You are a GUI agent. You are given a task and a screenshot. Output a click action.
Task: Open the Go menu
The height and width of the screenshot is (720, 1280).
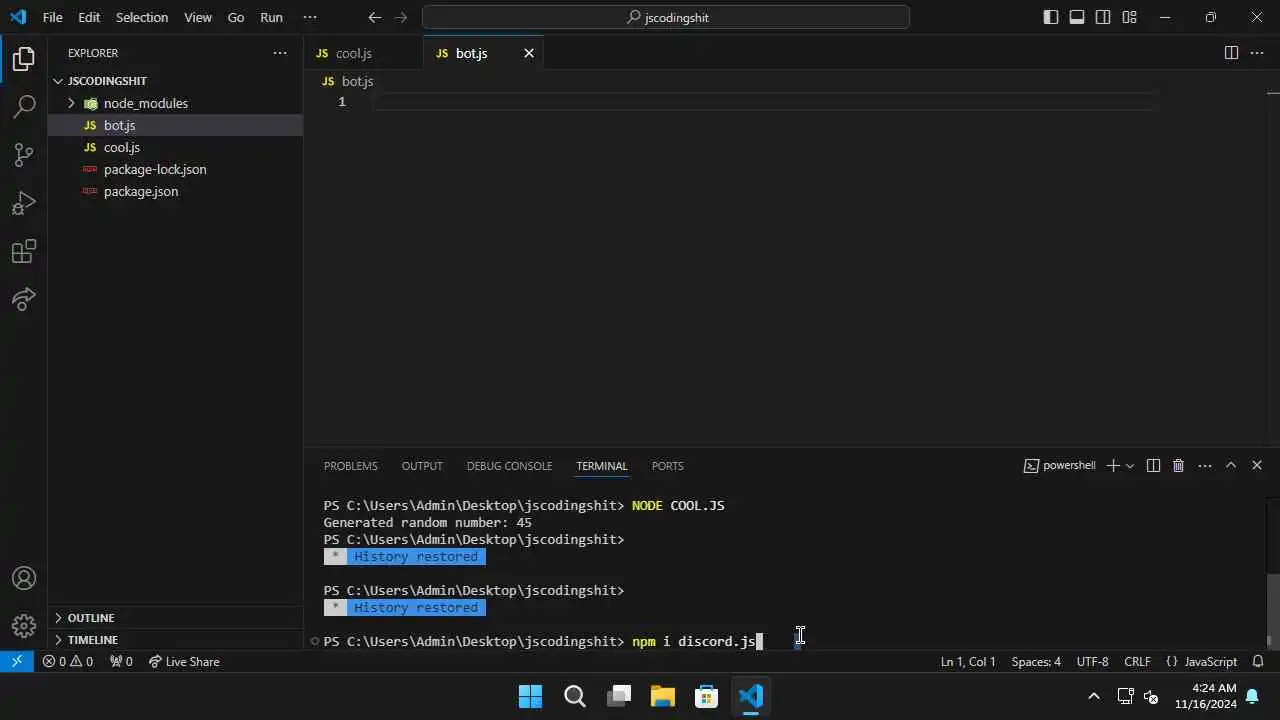click(x=236, y=17)
